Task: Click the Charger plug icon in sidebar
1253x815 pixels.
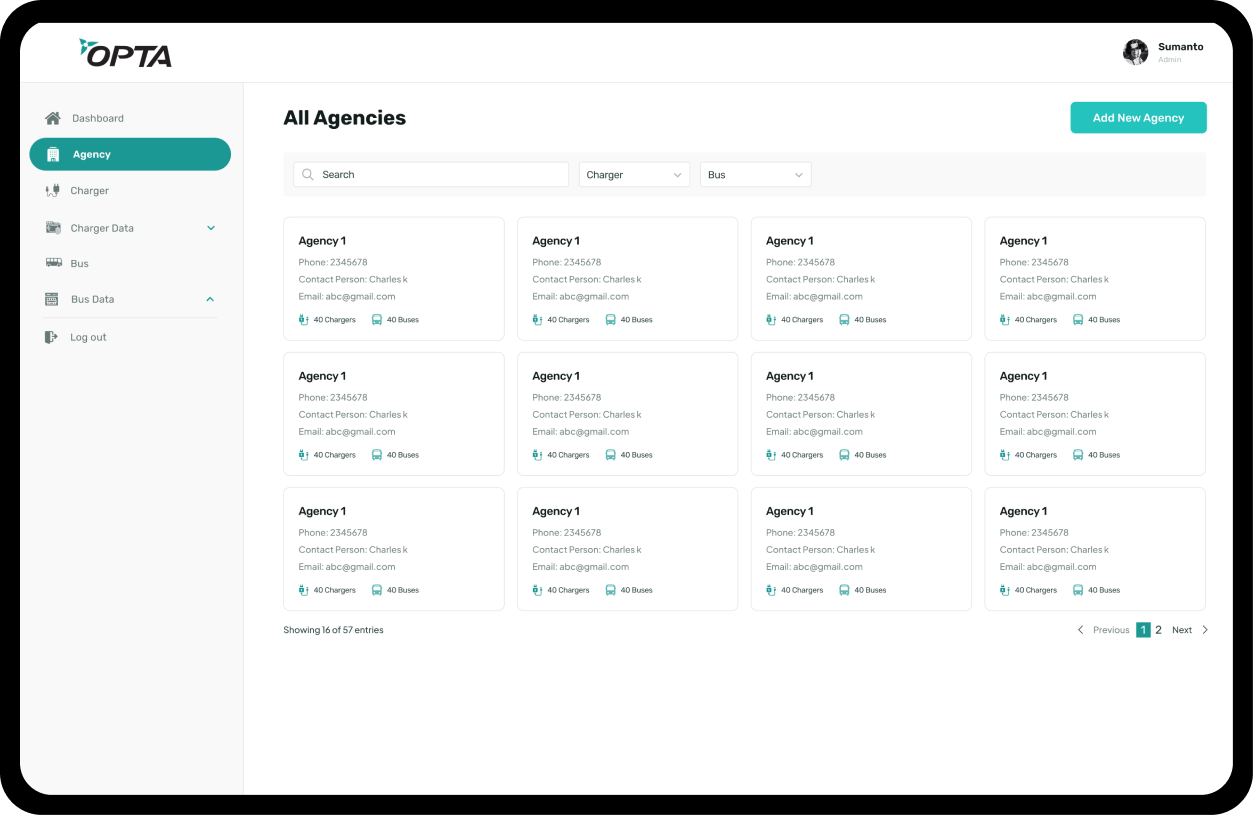Action: 53,190
